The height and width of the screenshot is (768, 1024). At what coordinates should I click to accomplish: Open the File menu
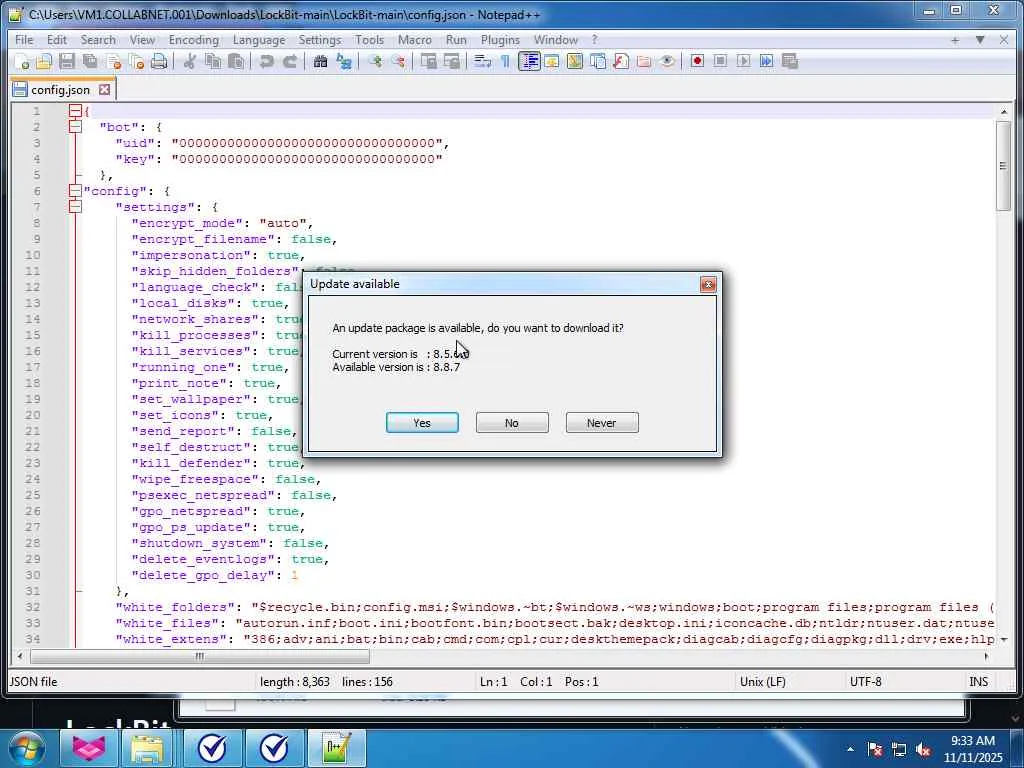point(24,40)
